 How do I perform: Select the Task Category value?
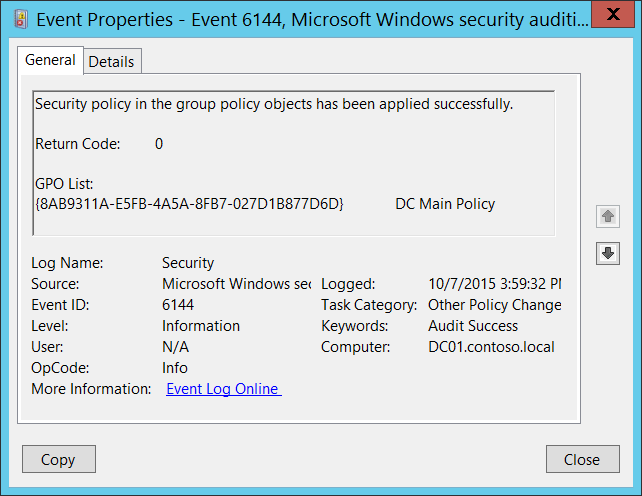pyautogui.click(x=494, y=305)
